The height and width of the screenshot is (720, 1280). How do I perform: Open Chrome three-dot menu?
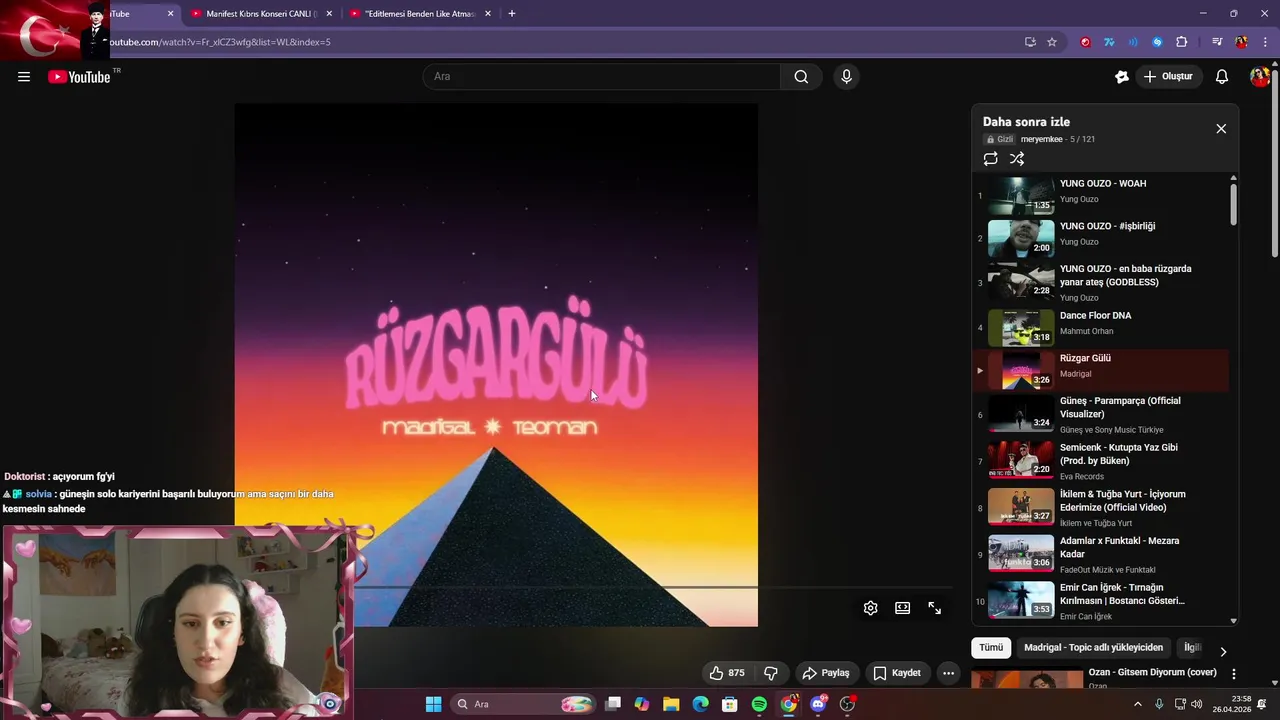point(1266,42)
